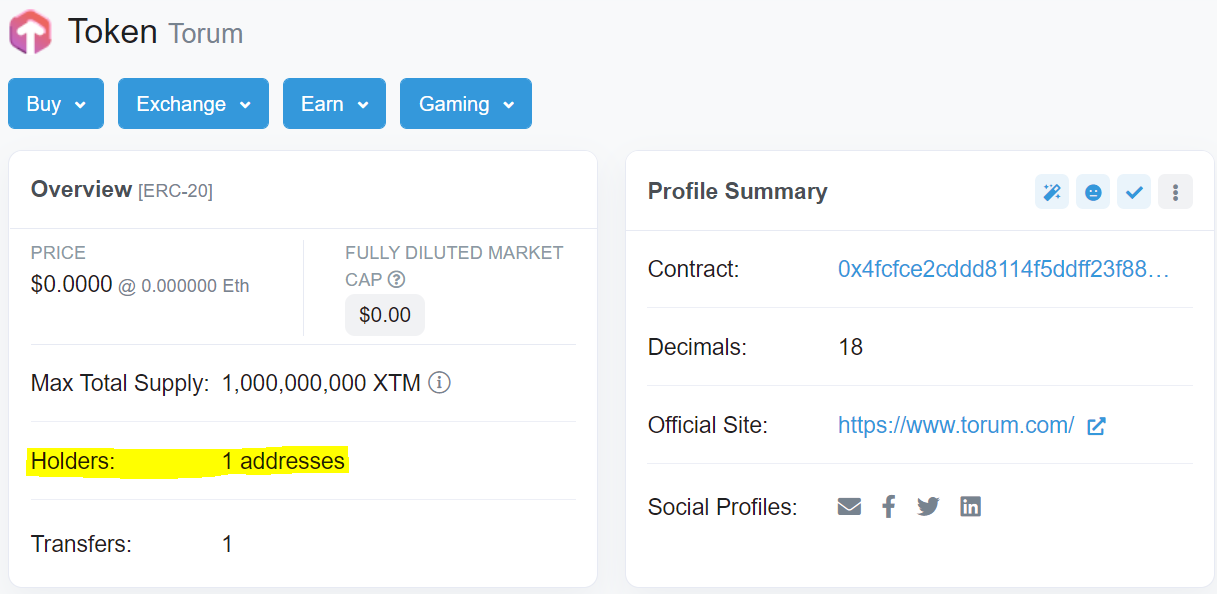Select the '1 addresses' holders value
Screen dimensions: 1217x594
pyautogui.click(x=284, y=461)
